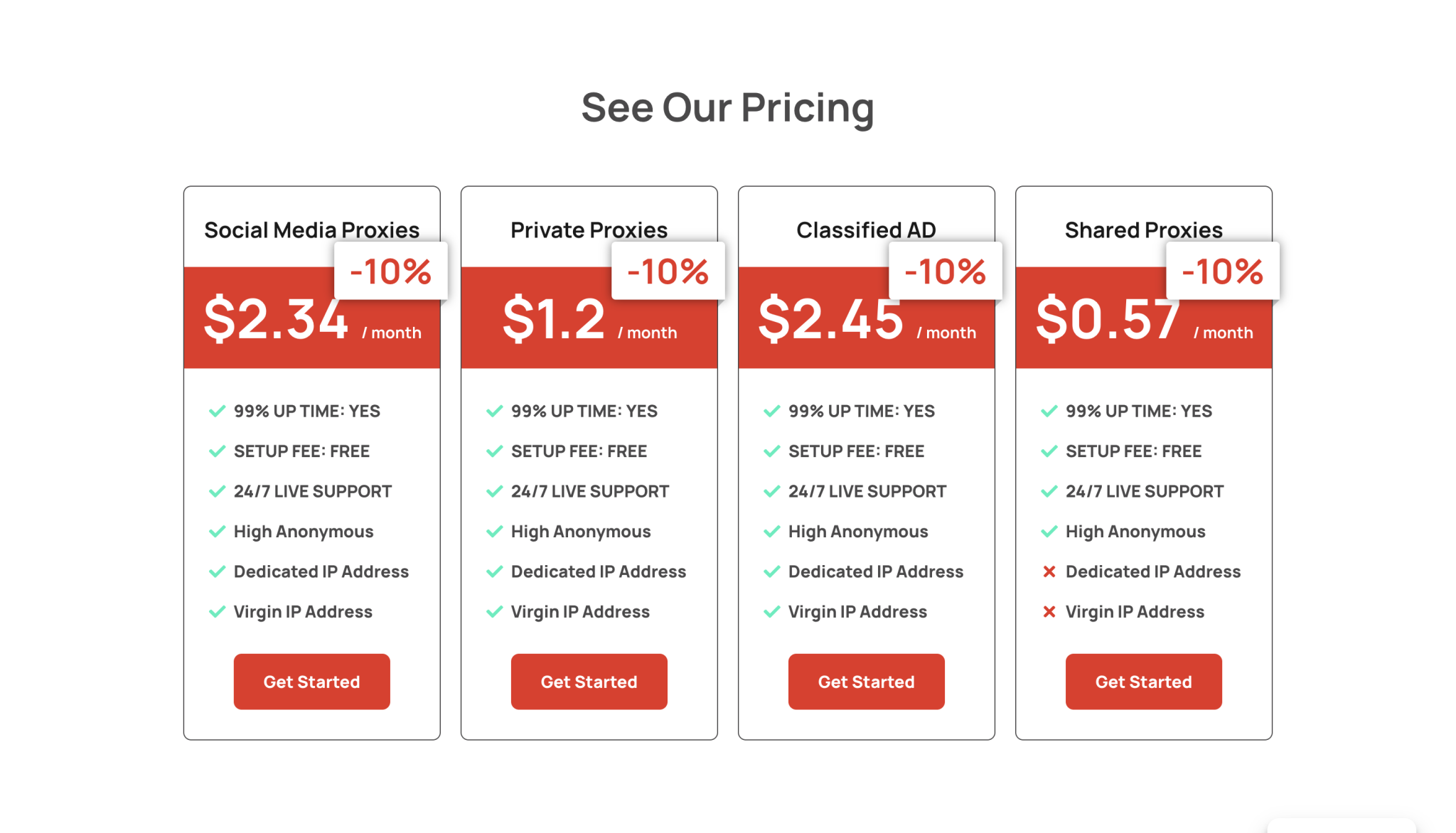Click red X beside Shared Dedicated IP Address
This screenshot has height=833, width=1456.
tap(1049, 571)
